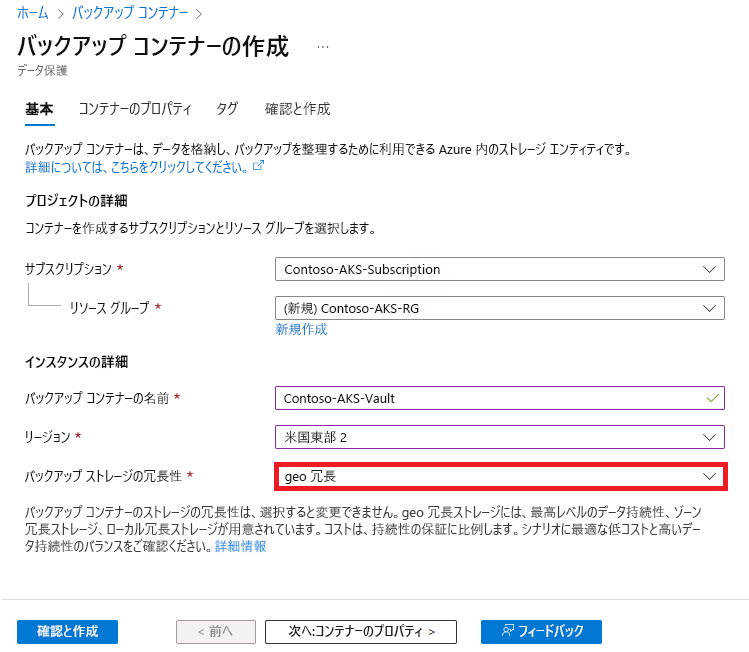Click the インスタンスの詳細 heading

point(76,362)
